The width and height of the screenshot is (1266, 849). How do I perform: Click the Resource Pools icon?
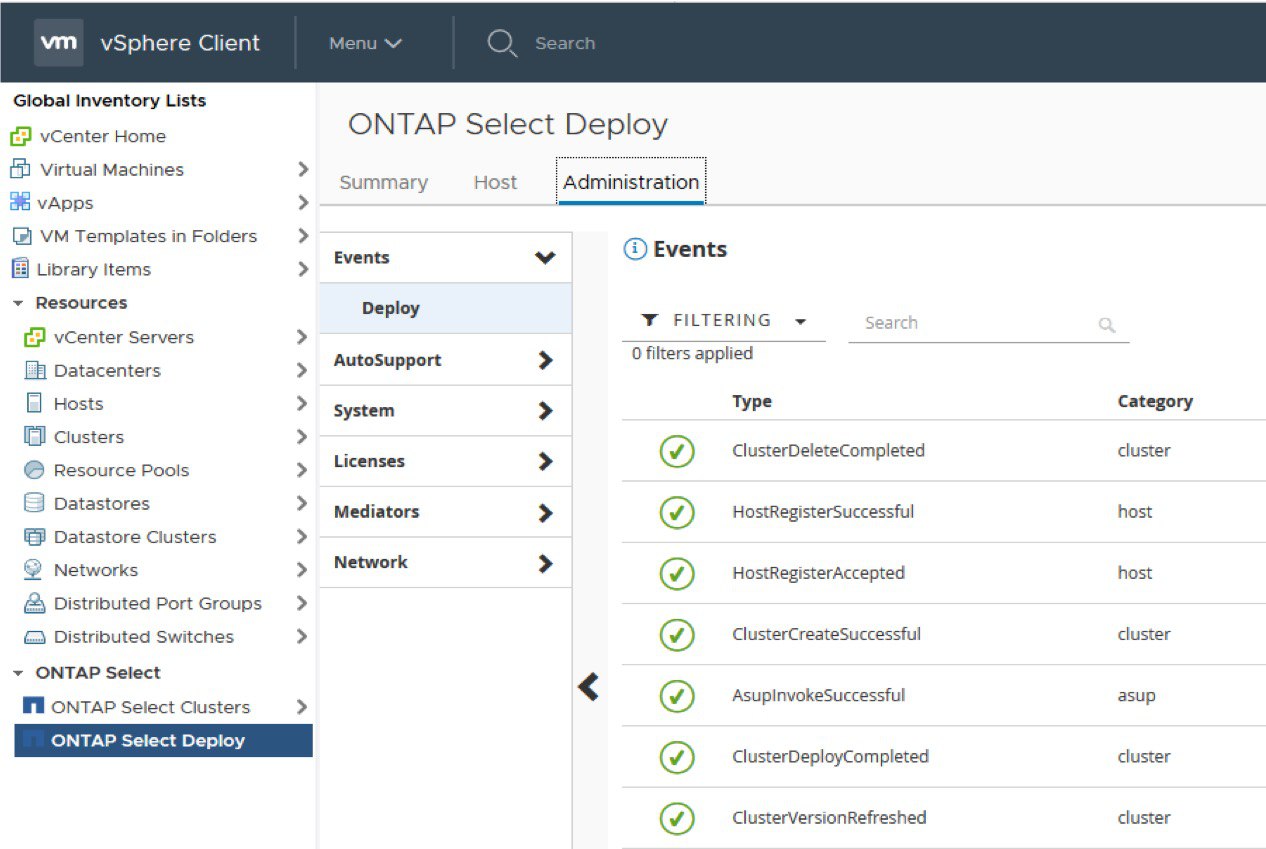coord(35,470)
